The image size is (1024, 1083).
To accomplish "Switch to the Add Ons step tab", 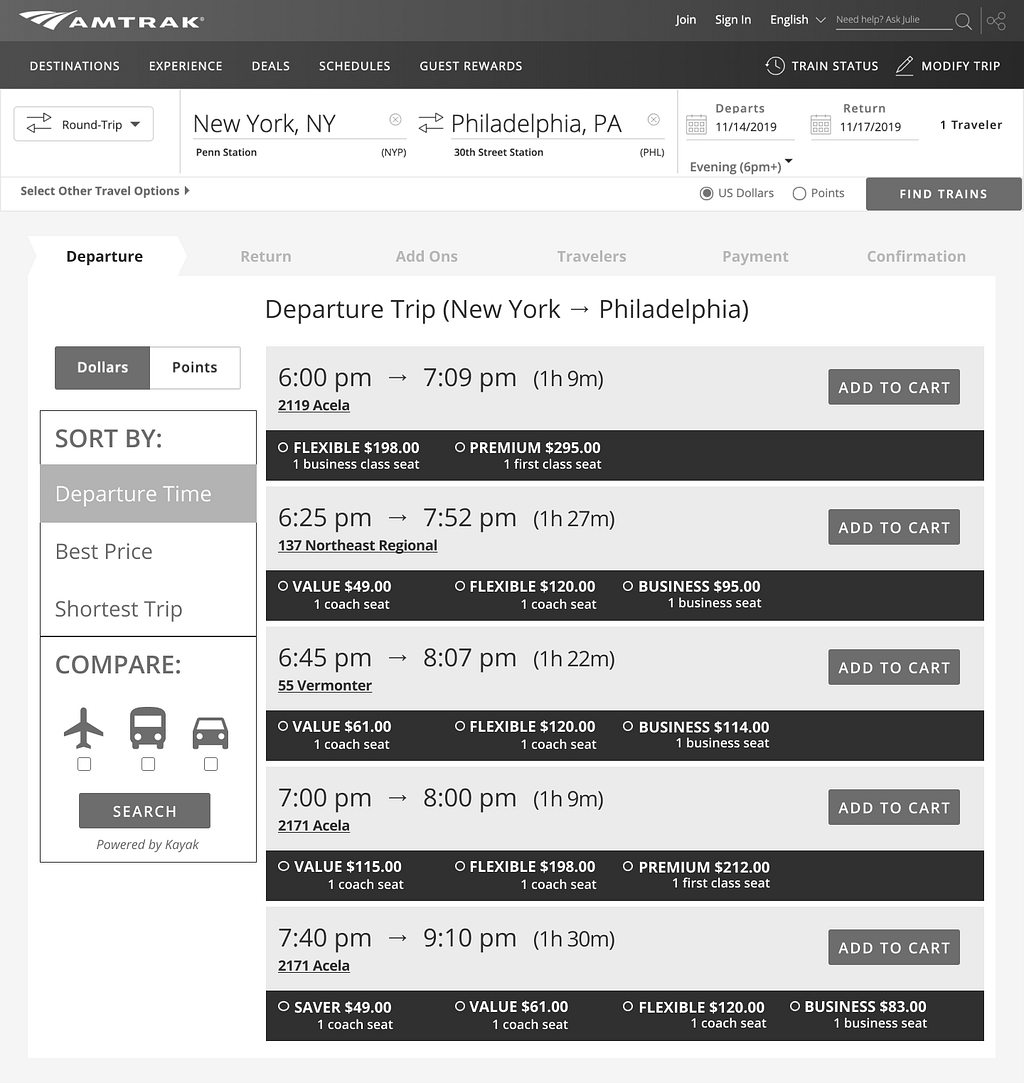I will point(427,256).
